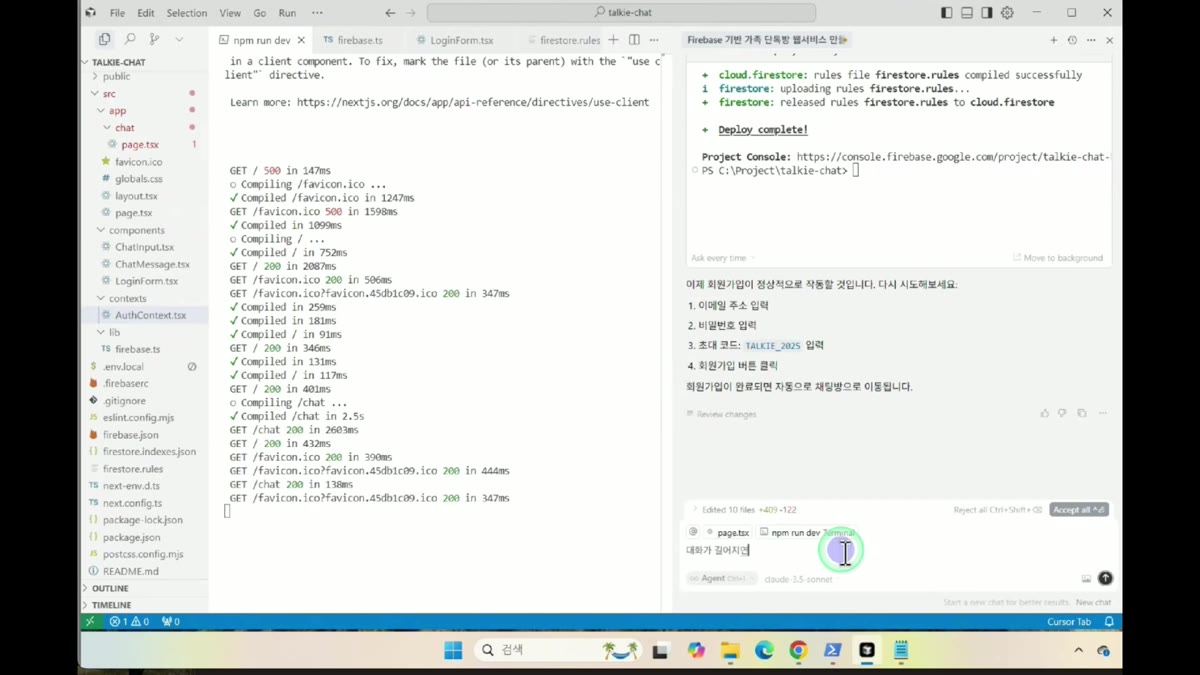Click the @ add context button

click(x=693, y=532)
